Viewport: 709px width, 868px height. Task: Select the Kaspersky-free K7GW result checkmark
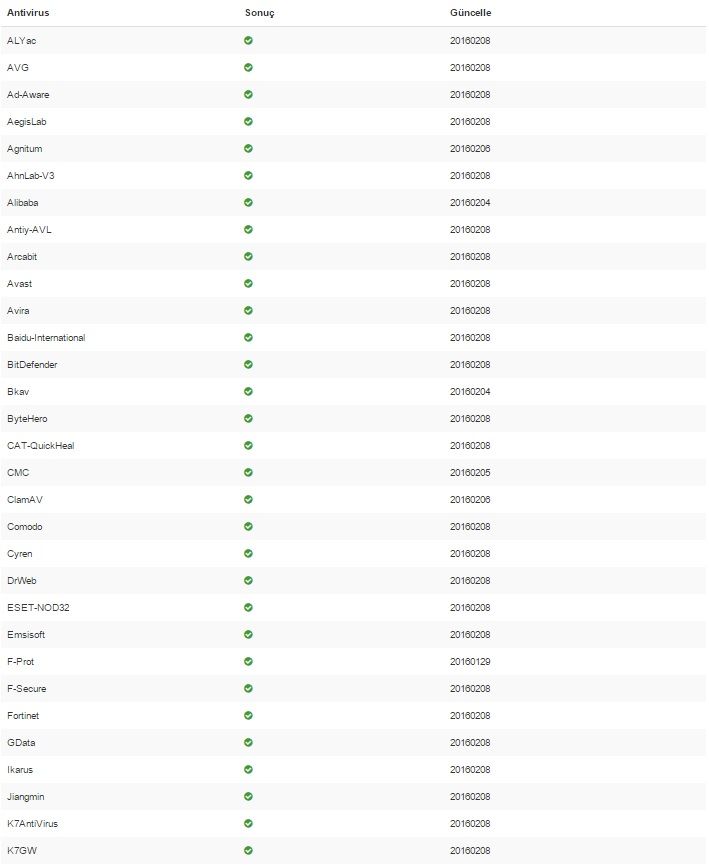(x=249, y=850)
